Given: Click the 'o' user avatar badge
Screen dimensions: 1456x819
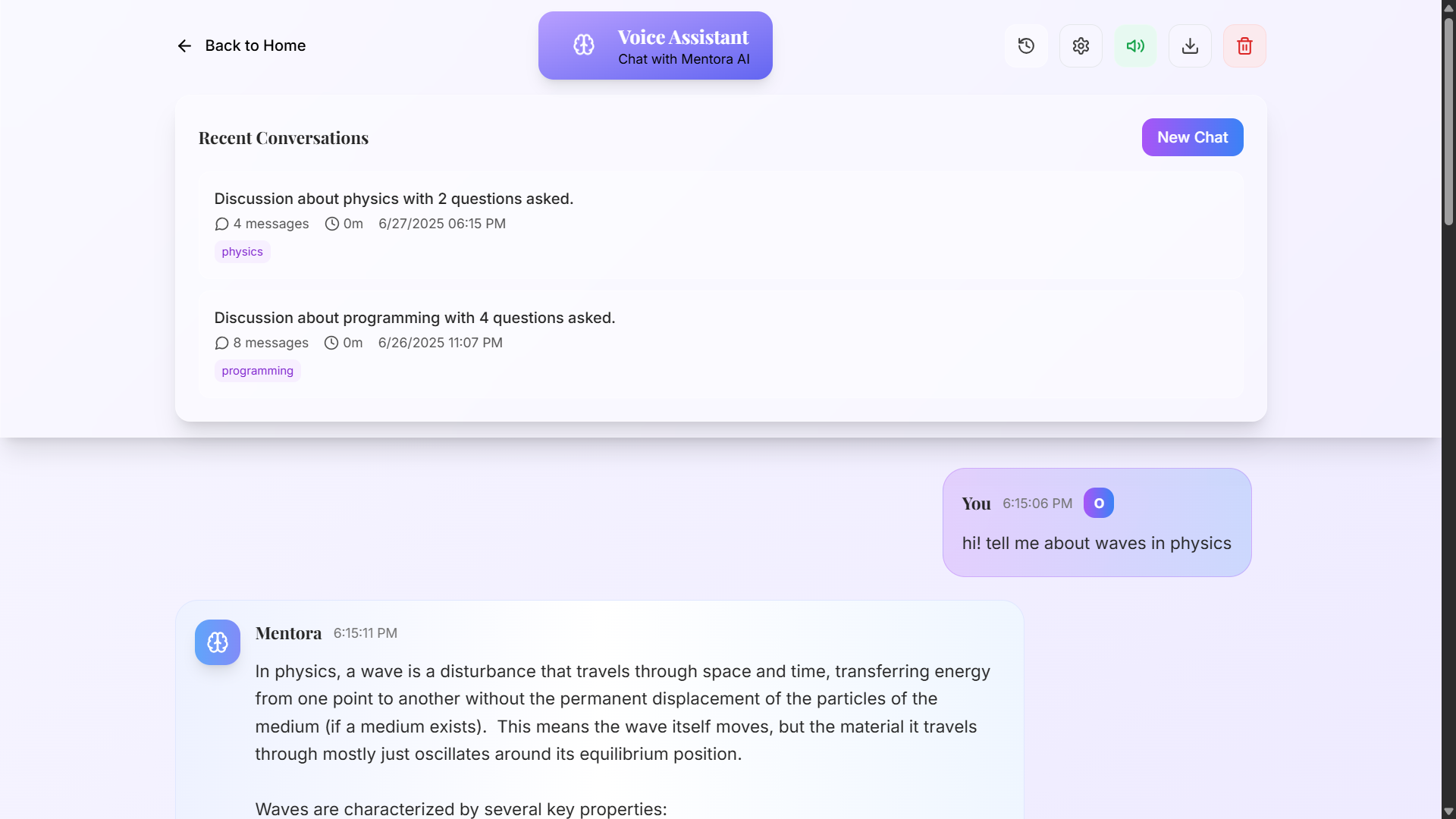Looking at the screenshot, I should (x=1099, y=503).
